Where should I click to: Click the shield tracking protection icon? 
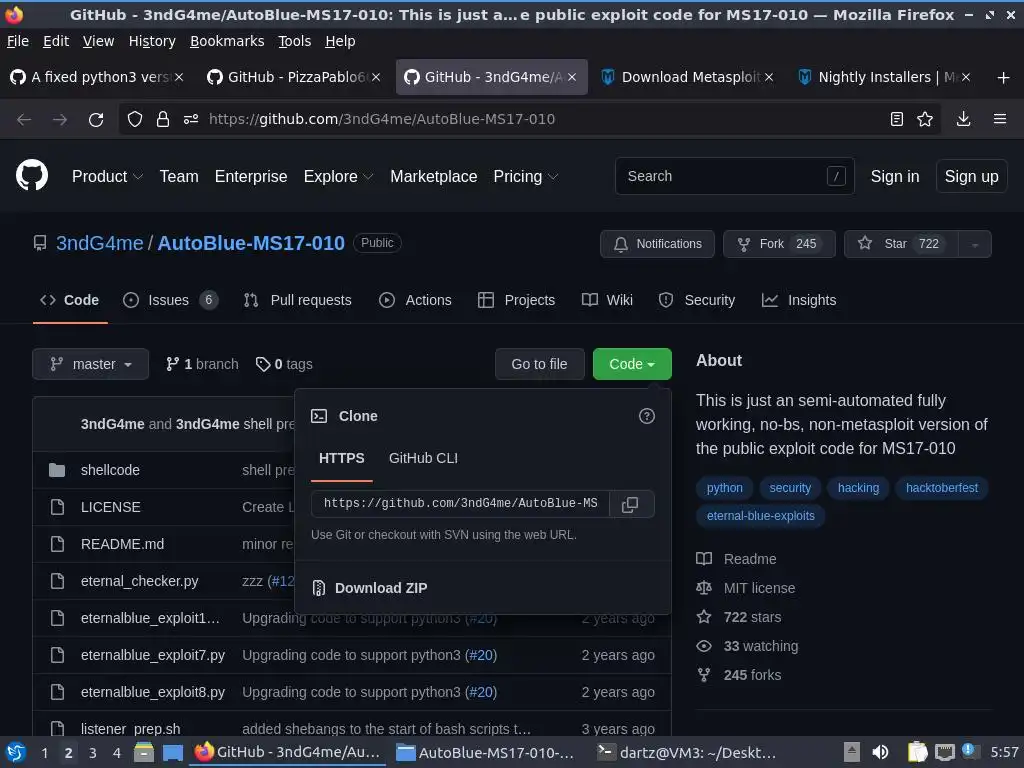pos(135,120)
